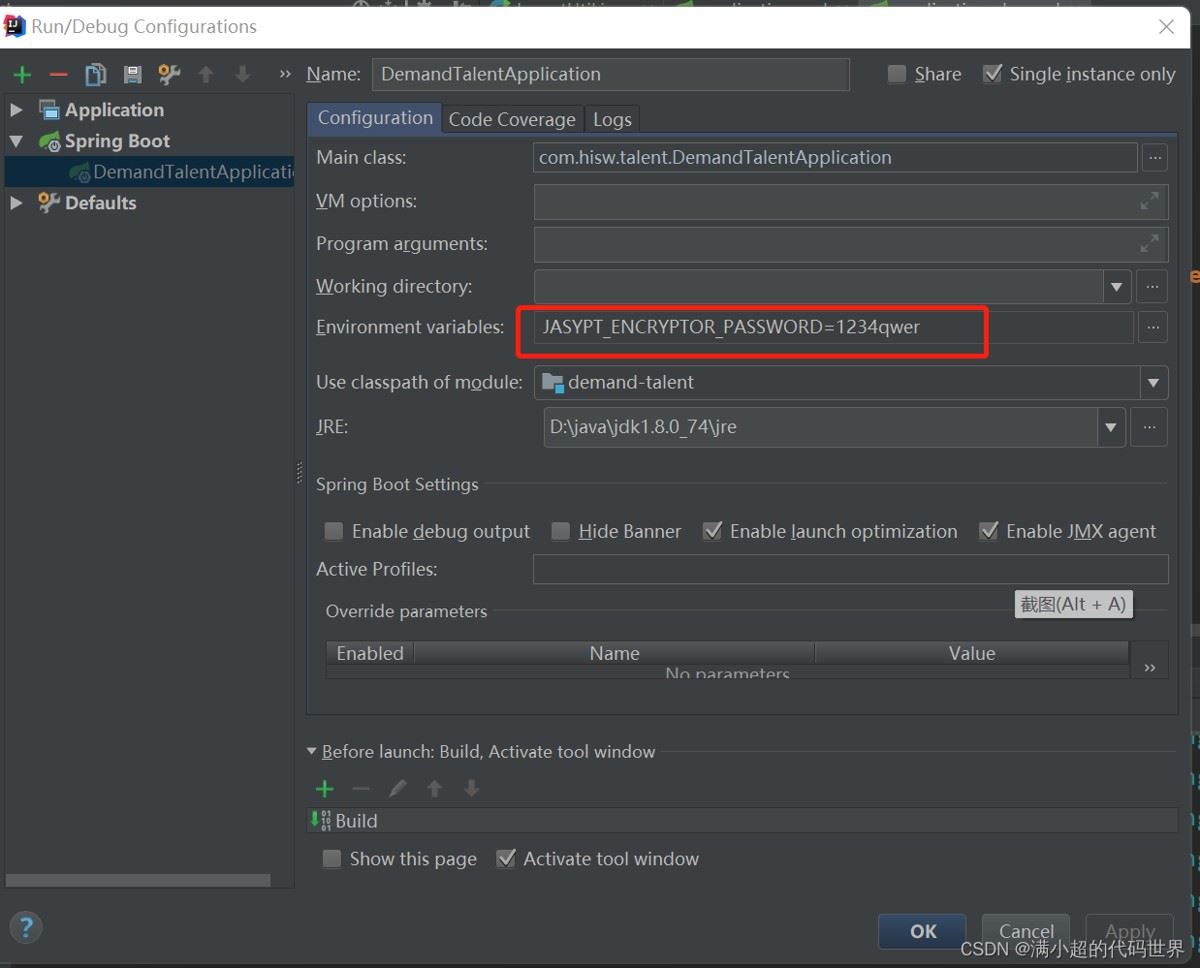1200x968 pixels.
Task: Open the Environment variables browse button
Action: coord(1152,327)
